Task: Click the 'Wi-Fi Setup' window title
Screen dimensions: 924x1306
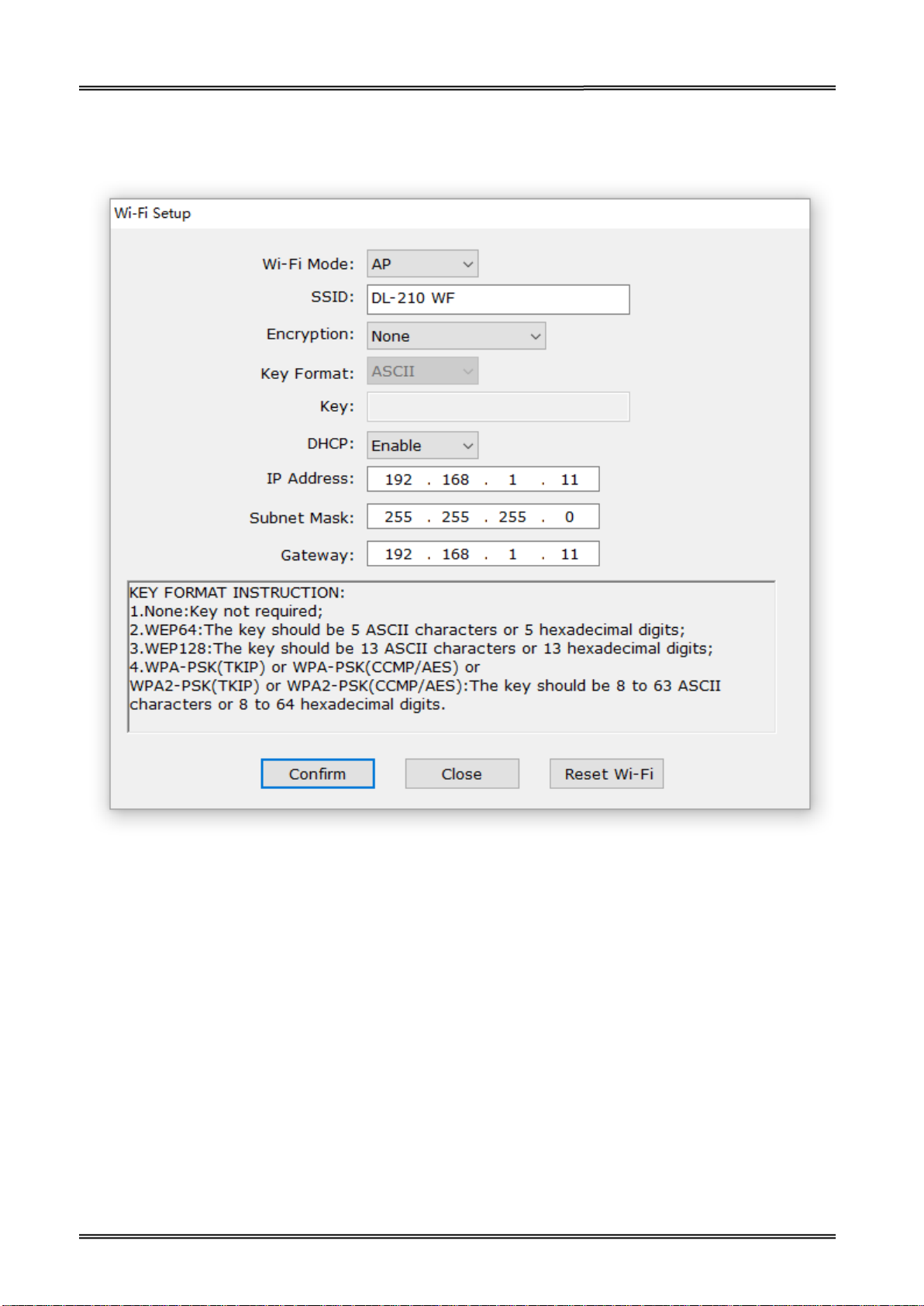Action: (x=153, y=213)
